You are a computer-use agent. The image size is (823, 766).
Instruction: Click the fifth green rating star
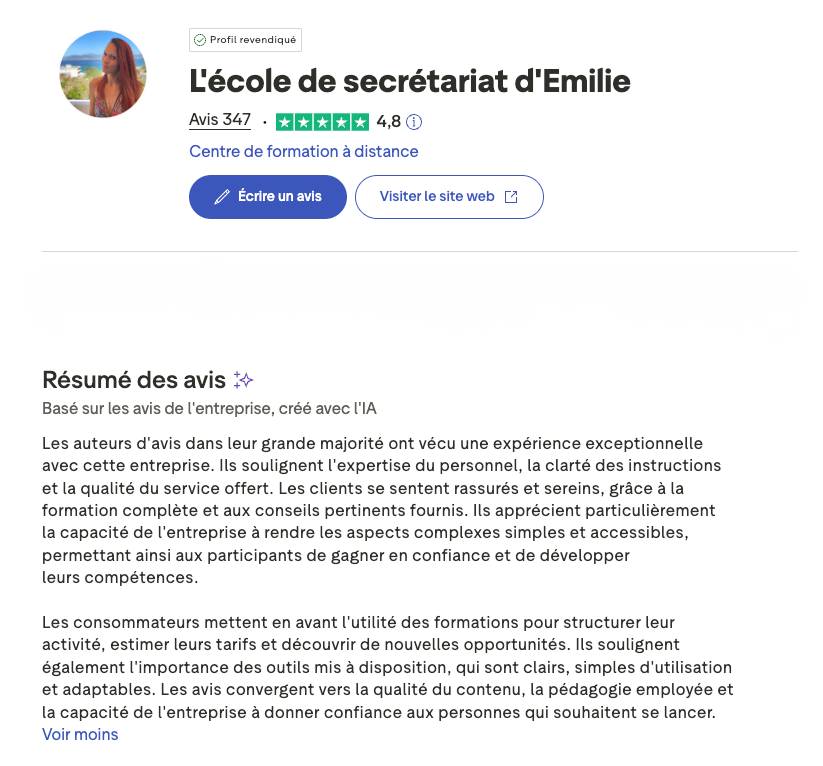coord(360,122)
